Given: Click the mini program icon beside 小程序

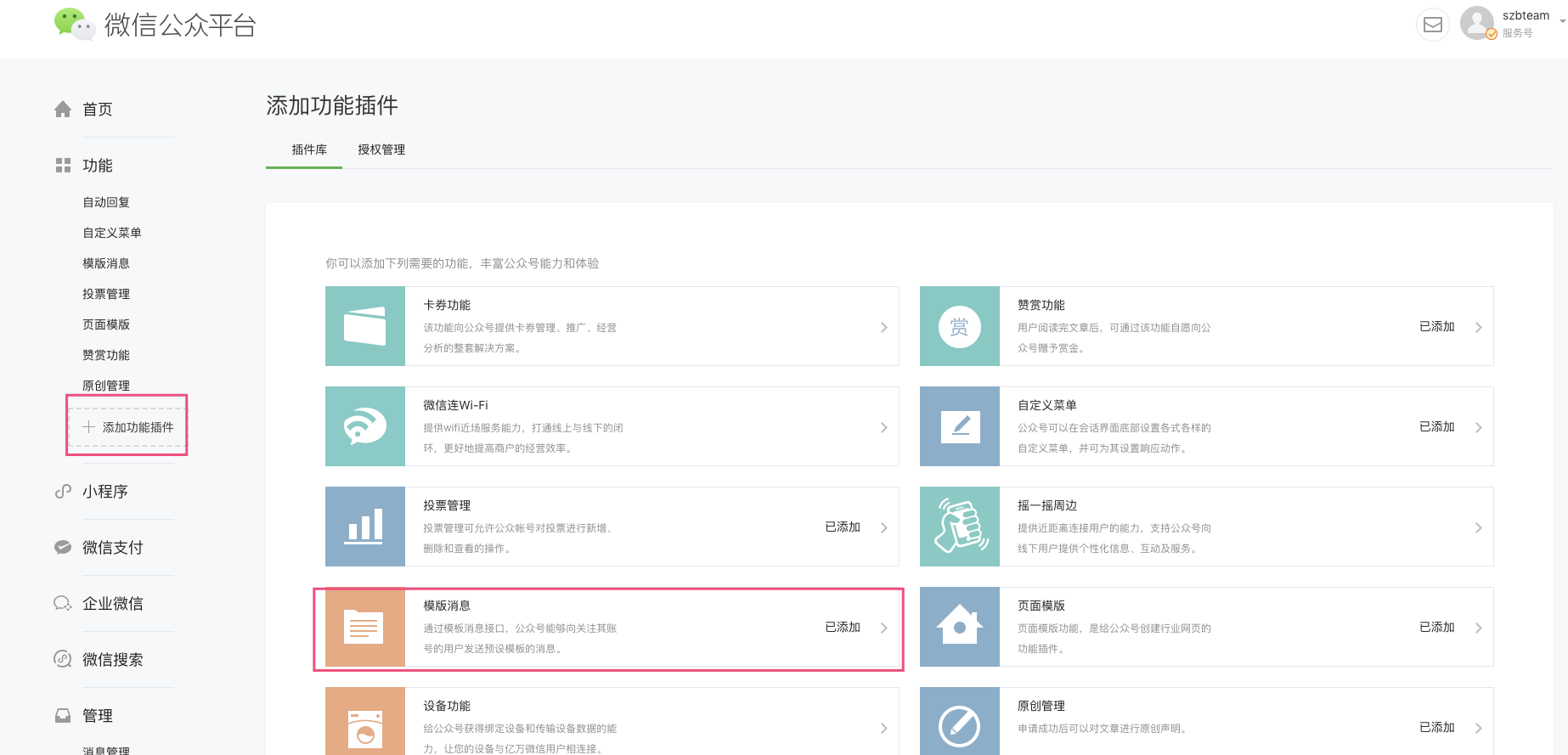Looking at the screenshot, I should [63, 491].
